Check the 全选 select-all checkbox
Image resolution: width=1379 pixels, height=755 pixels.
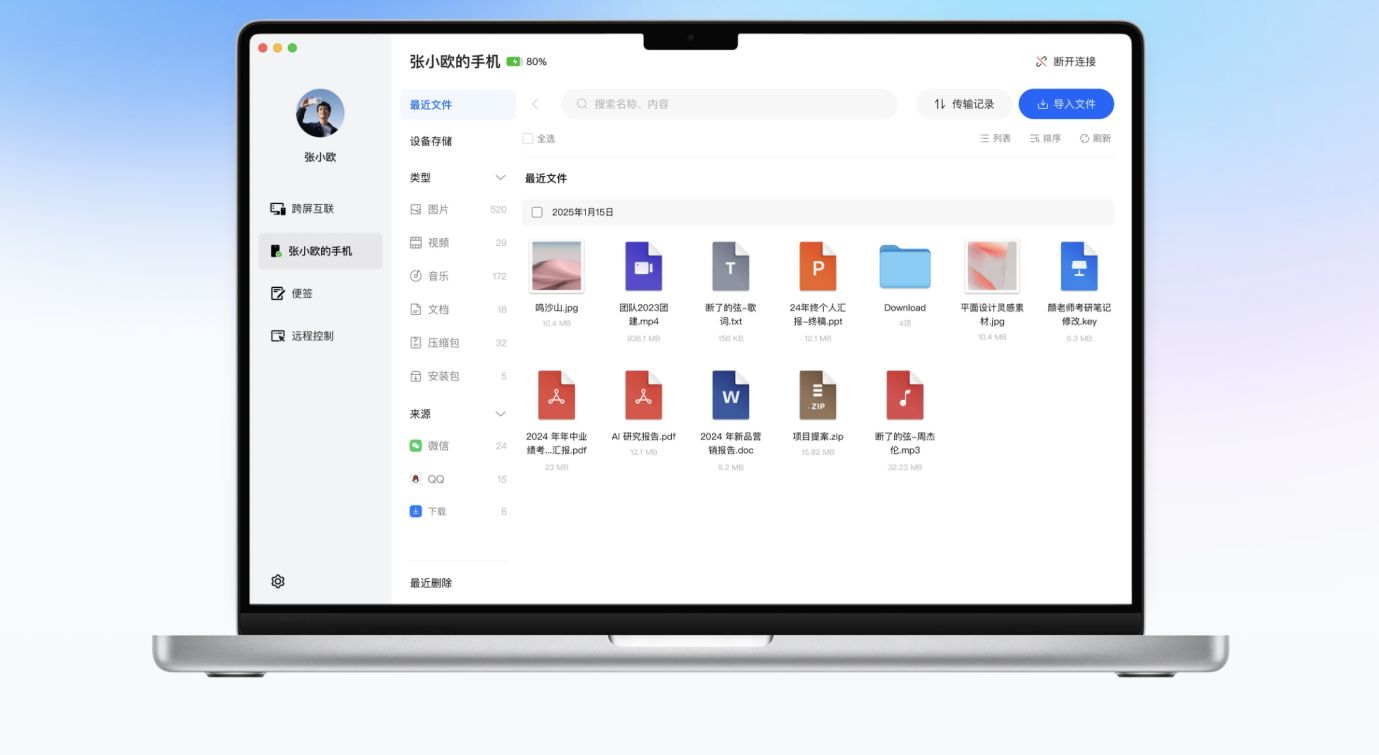tap(528, 139)
